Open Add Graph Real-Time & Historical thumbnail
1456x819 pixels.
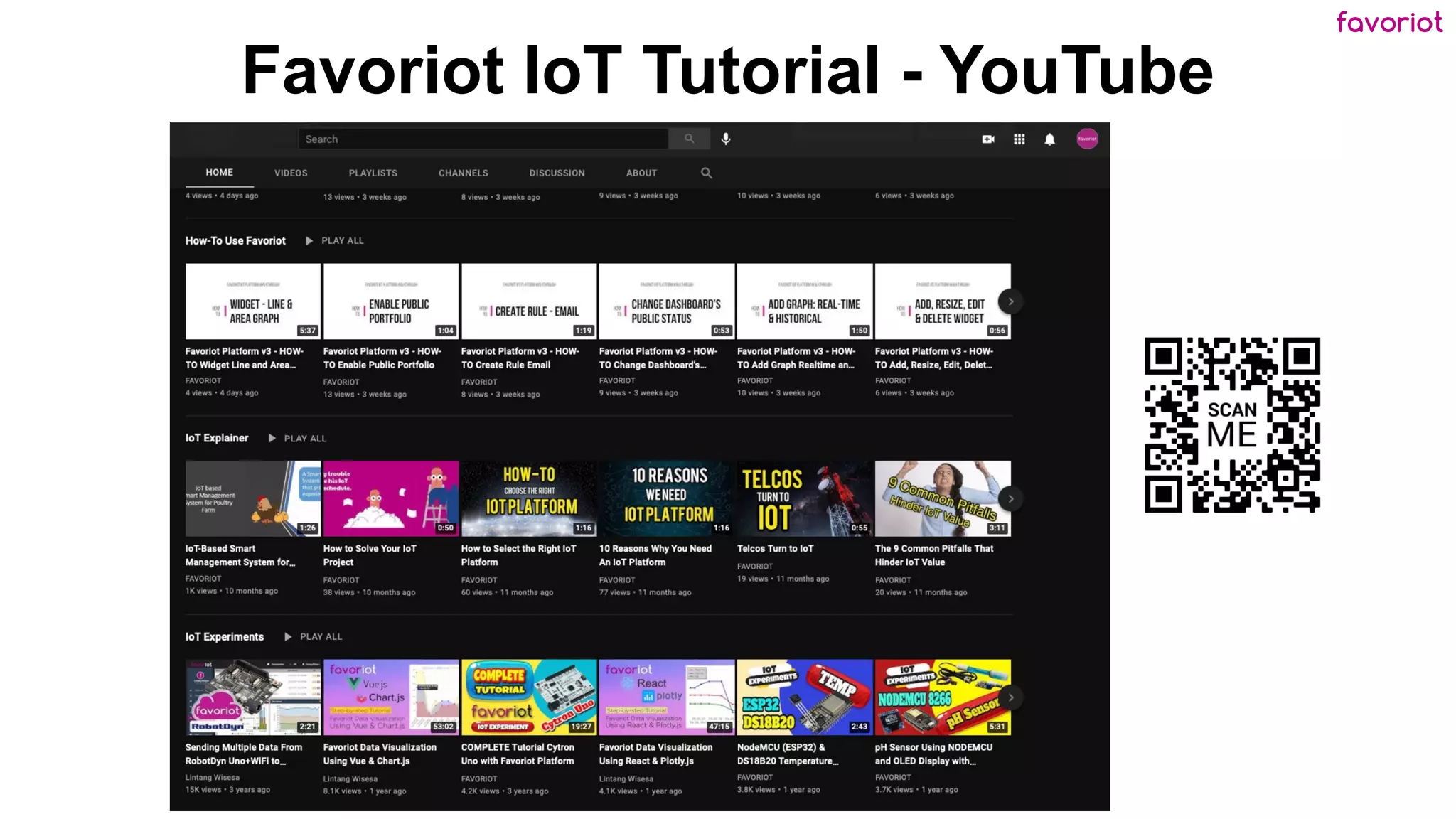(x=804, y=301)
